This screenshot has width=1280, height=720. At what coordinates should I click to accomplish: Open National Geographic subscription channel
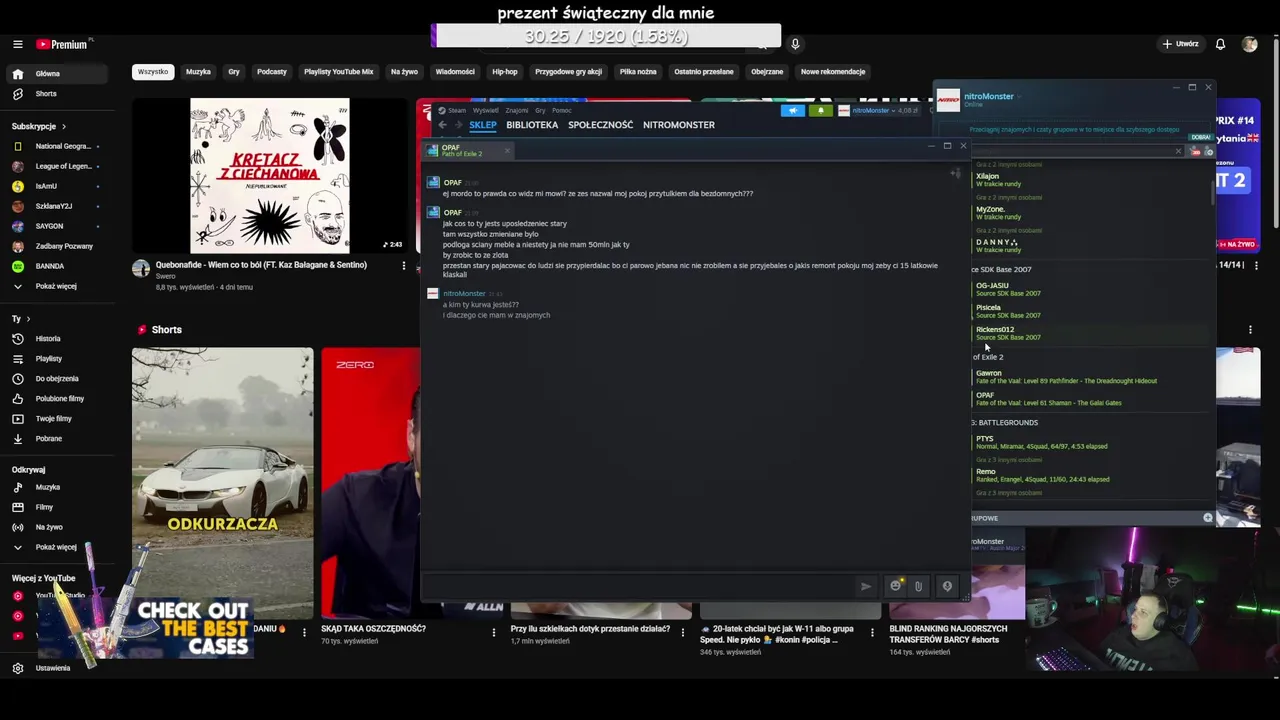tap(58, 146)
